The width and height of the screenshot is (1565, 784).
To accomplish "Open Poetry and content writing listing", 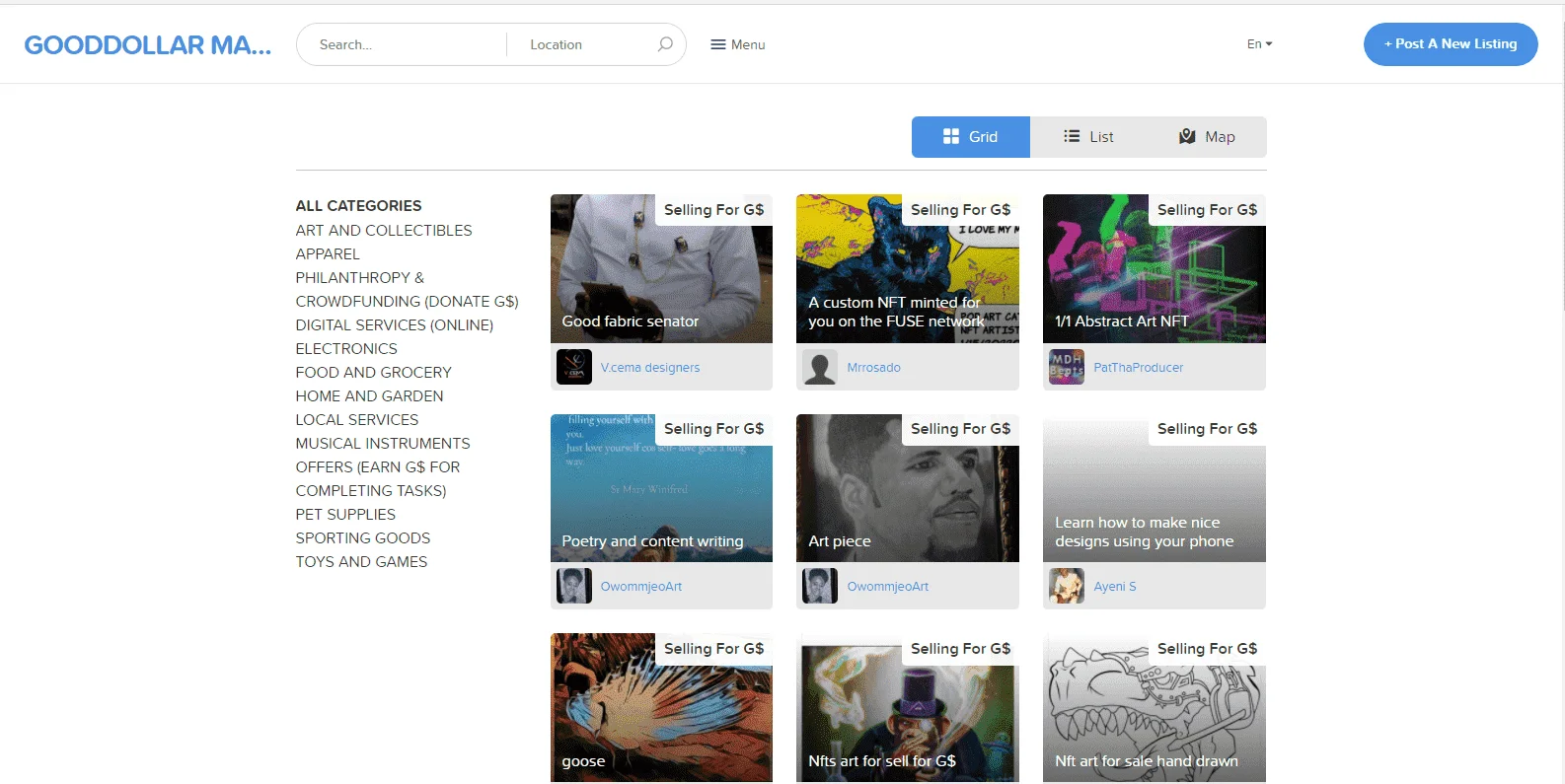I will point(661,488).
